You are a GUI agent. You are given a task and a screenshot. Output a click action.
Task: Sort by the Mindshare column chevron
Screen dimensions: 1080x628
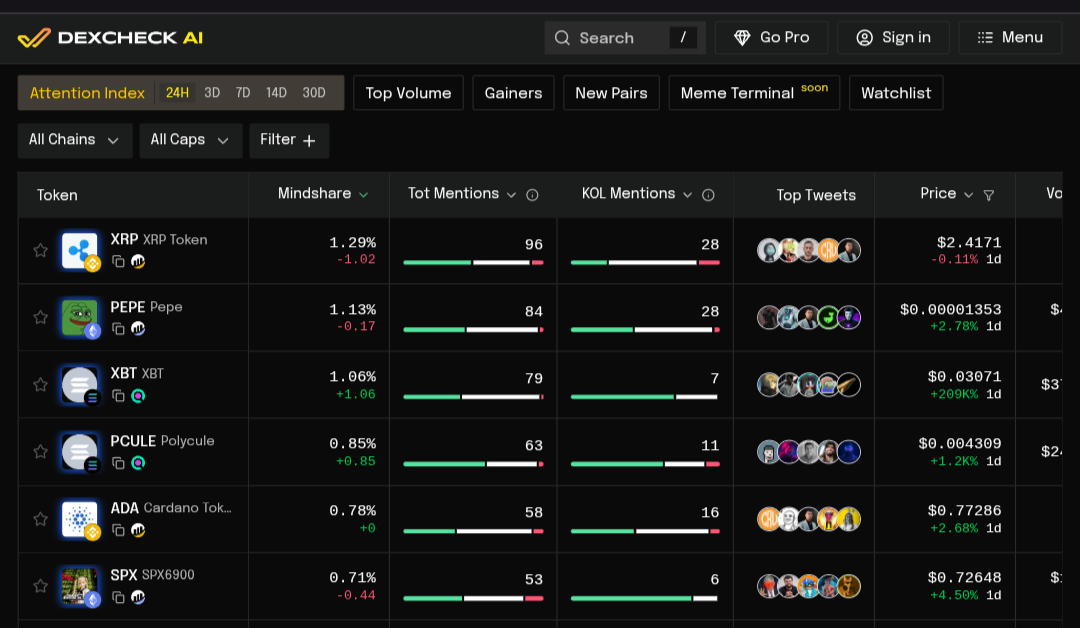coord(364,195)
